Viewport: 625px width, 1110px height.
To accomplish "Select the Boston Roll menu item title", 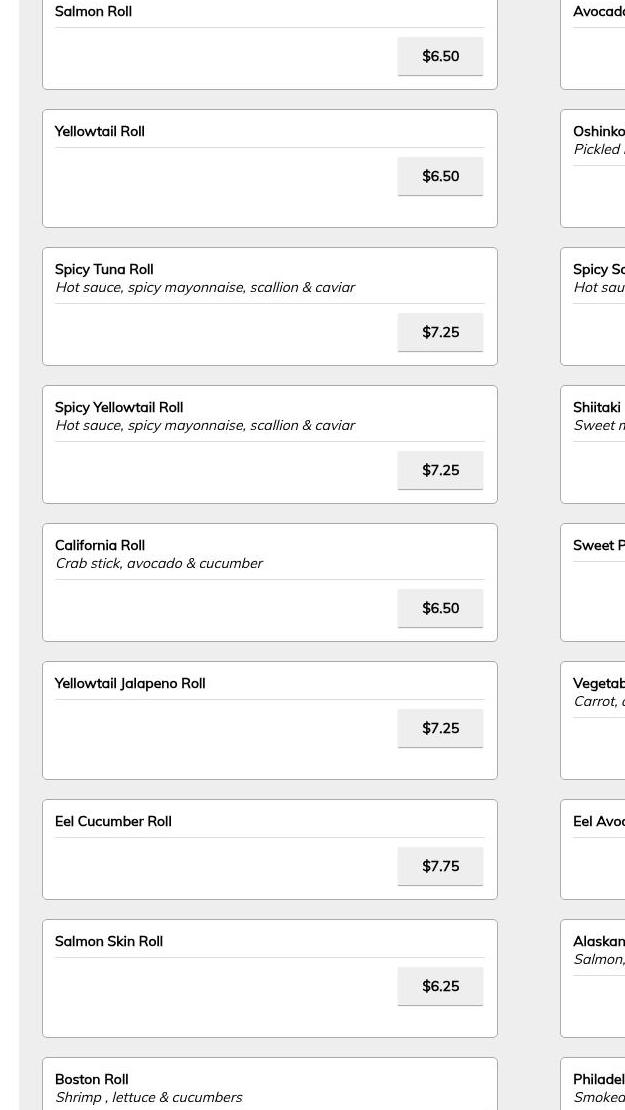I will (92, 1079).
